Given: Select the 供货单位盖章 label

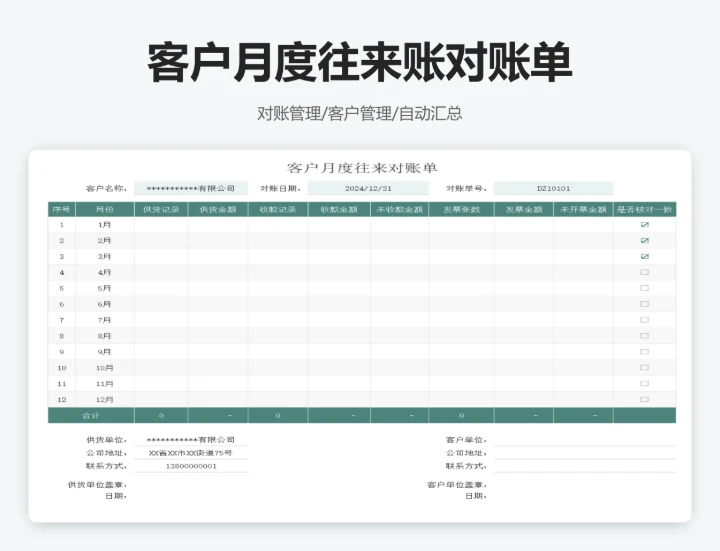Looking at the screenshot, I should pyautogui.click(x=97, y=484).
